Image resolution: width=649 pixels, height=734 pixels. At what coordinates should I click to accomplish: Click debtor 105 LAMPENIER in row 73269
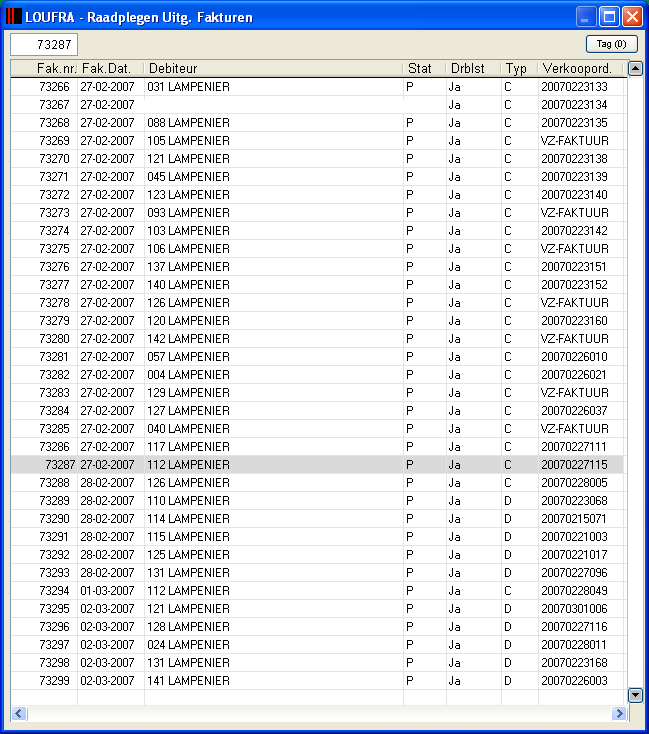(188, 141)
